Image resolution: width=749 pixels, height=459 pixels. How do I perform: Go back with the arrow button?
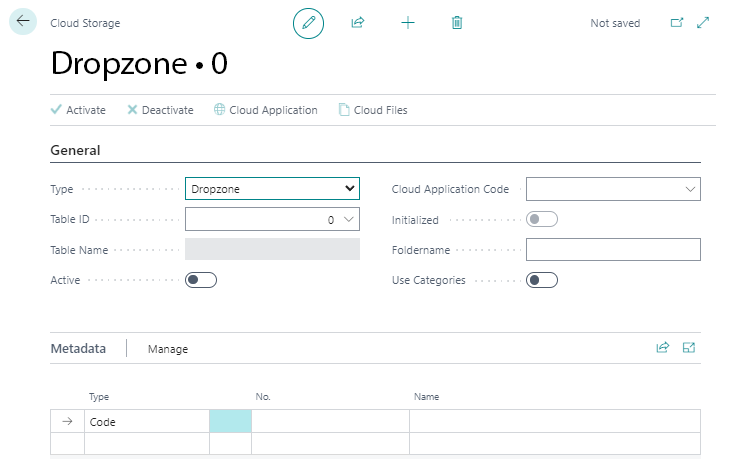tap(22, 21)
